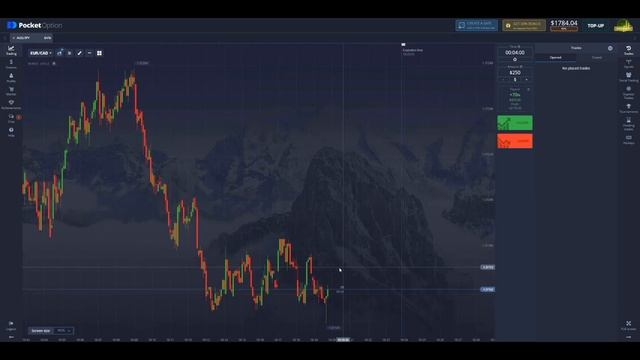The image size is (640, 360).
Task: Collapse left sidebar arrow at bottom
Action: pos(11,337)
